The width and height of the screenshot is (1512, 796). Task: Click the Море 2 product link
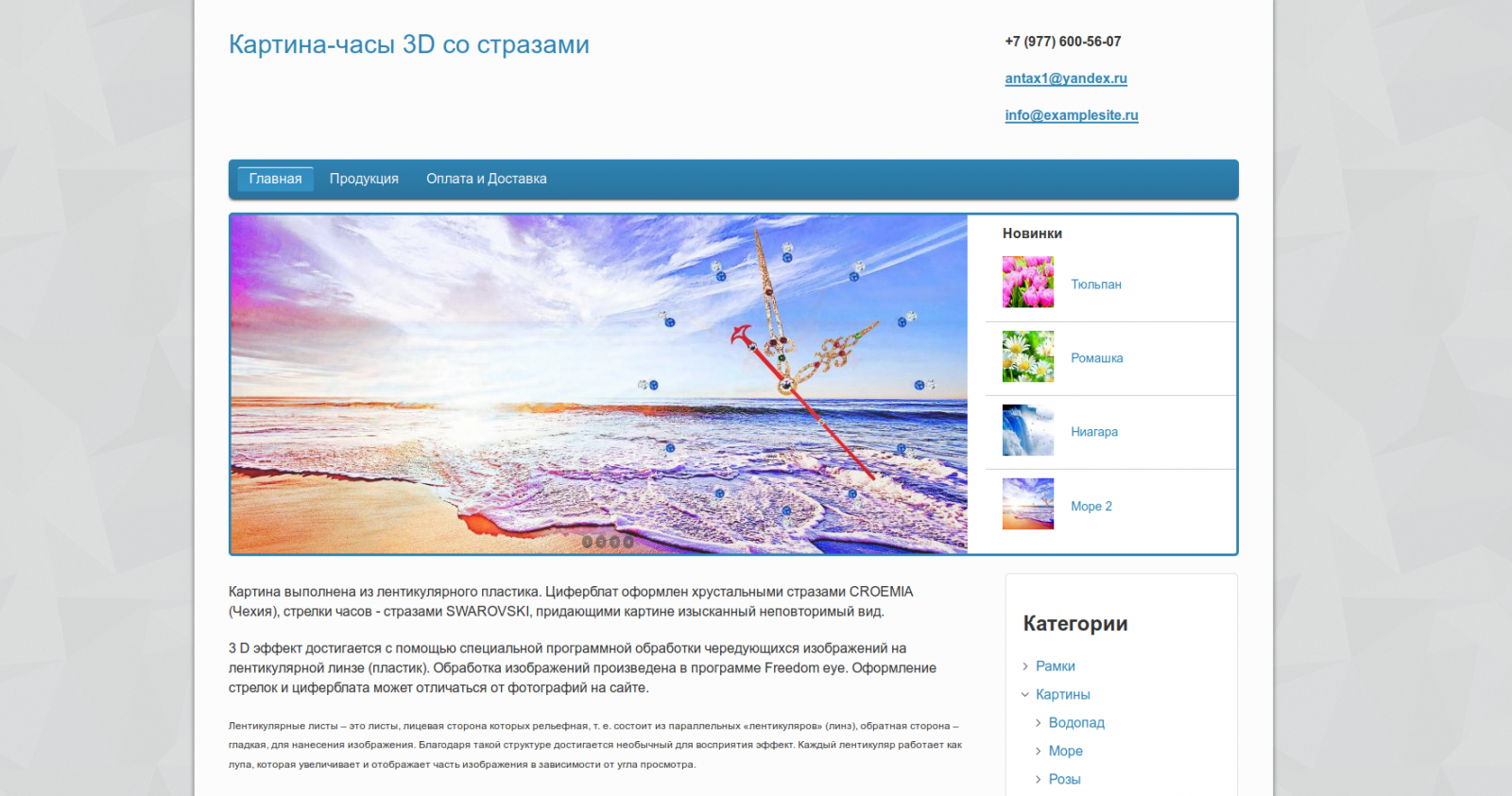pos(1091,507)
